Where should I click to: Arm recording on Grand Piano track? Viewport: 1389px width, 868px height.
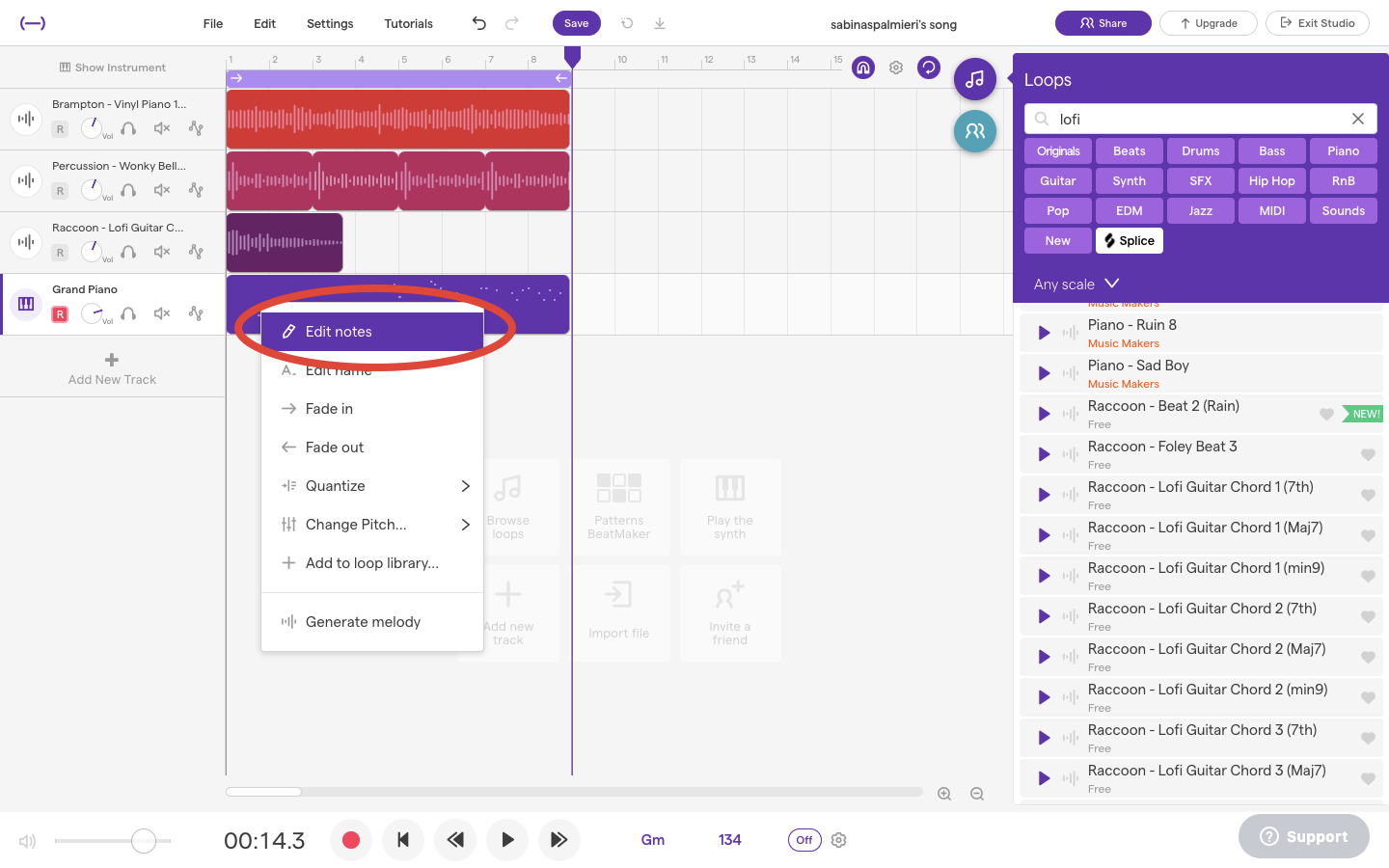coord(60,314)
